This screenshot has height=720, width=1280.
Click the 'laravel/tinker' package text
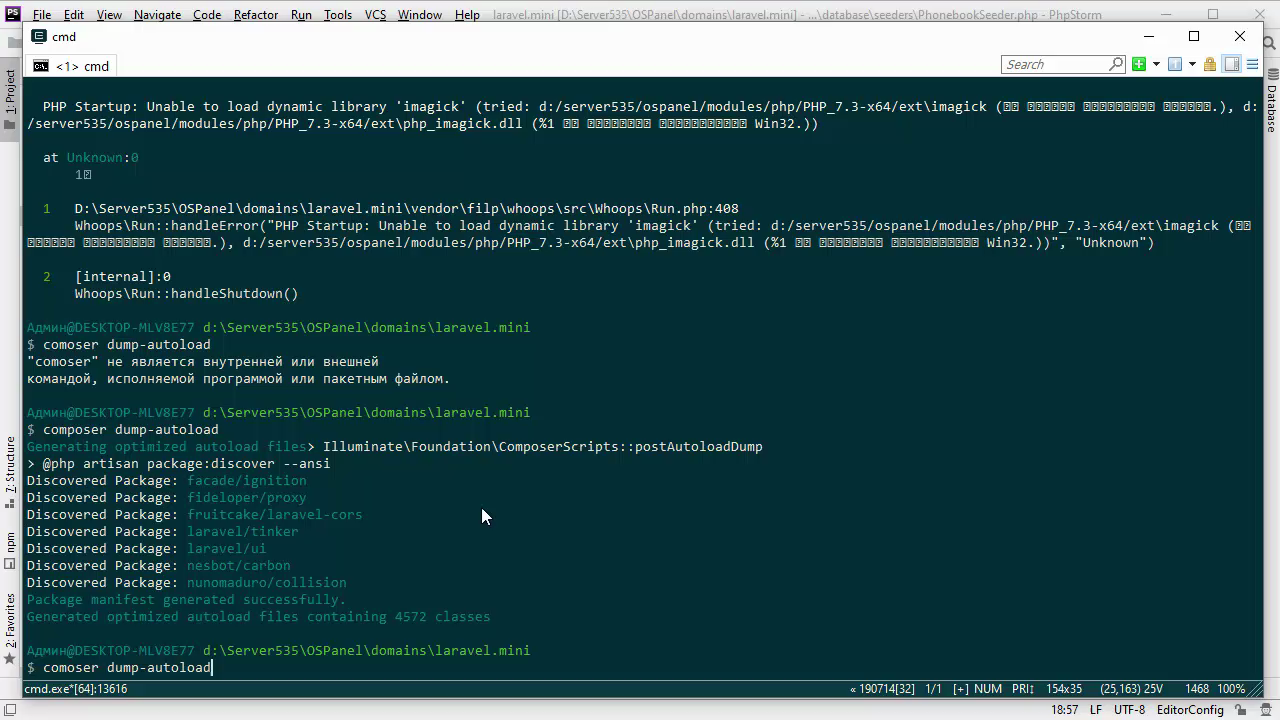[242, 532]
